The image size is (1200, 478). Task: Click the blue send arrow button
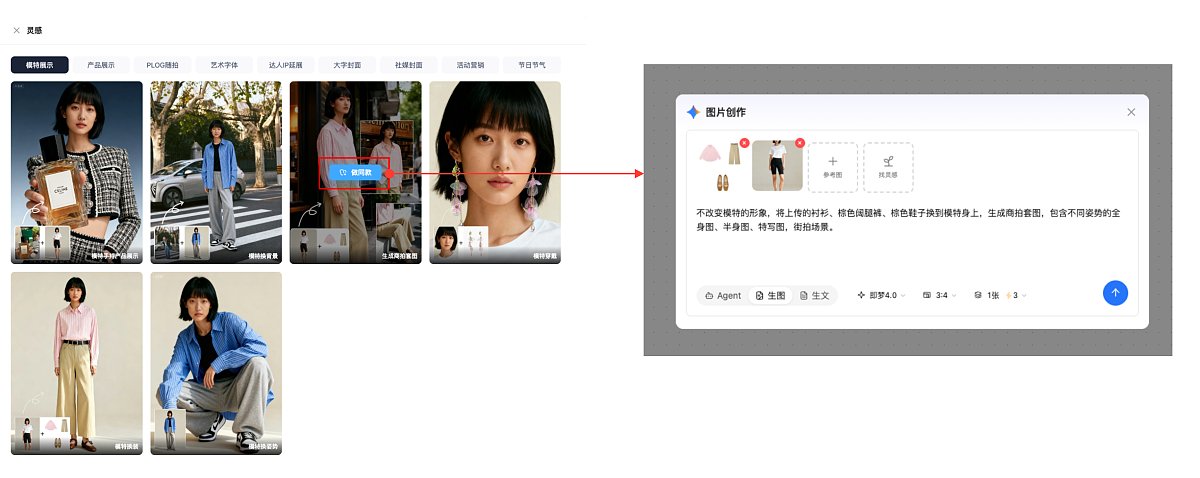[x=1116, y=293]
